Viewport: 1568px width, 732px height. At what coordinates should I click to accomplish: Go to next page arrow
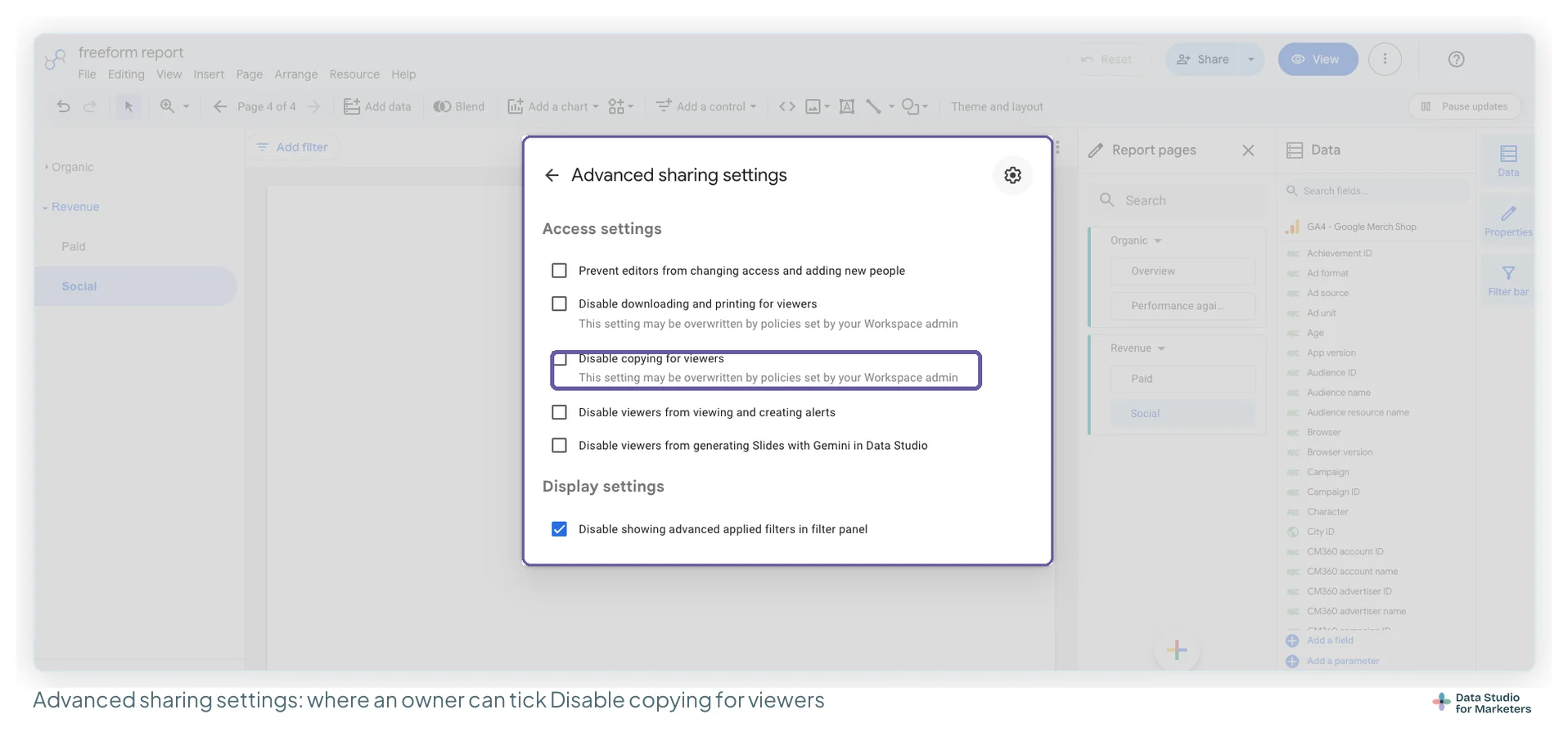click(313, 106)
